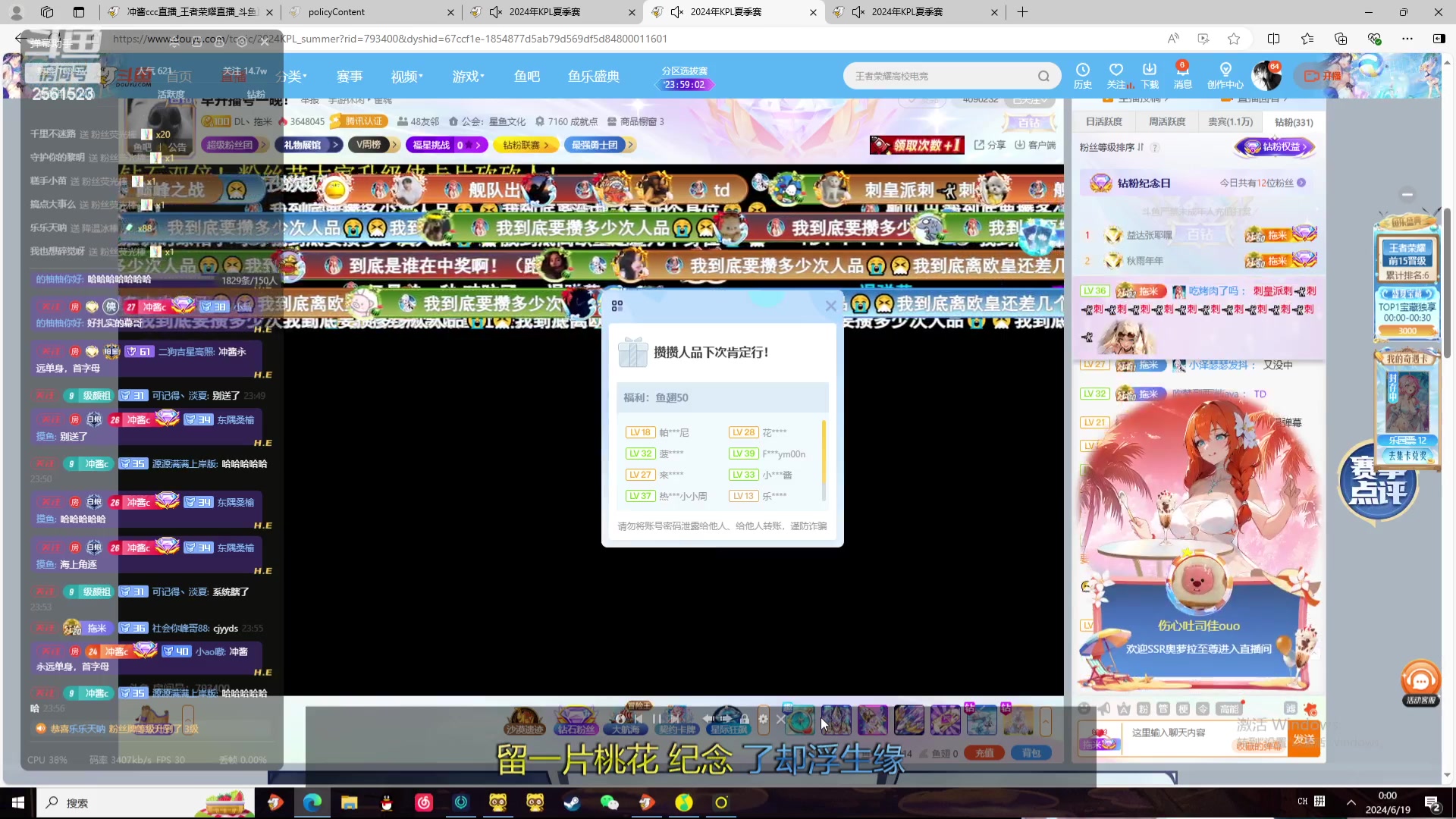Expand 今日共有12位粉丝 arrow
The height and width of the screenshot is (819, 1456).
pos(1301,183)
